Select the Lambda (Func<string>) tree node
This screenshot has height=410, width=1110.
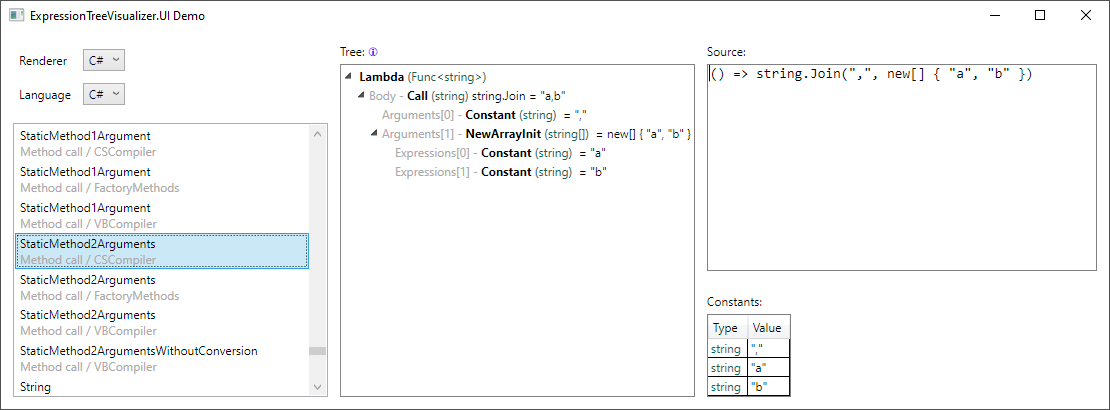click(423, 76)
